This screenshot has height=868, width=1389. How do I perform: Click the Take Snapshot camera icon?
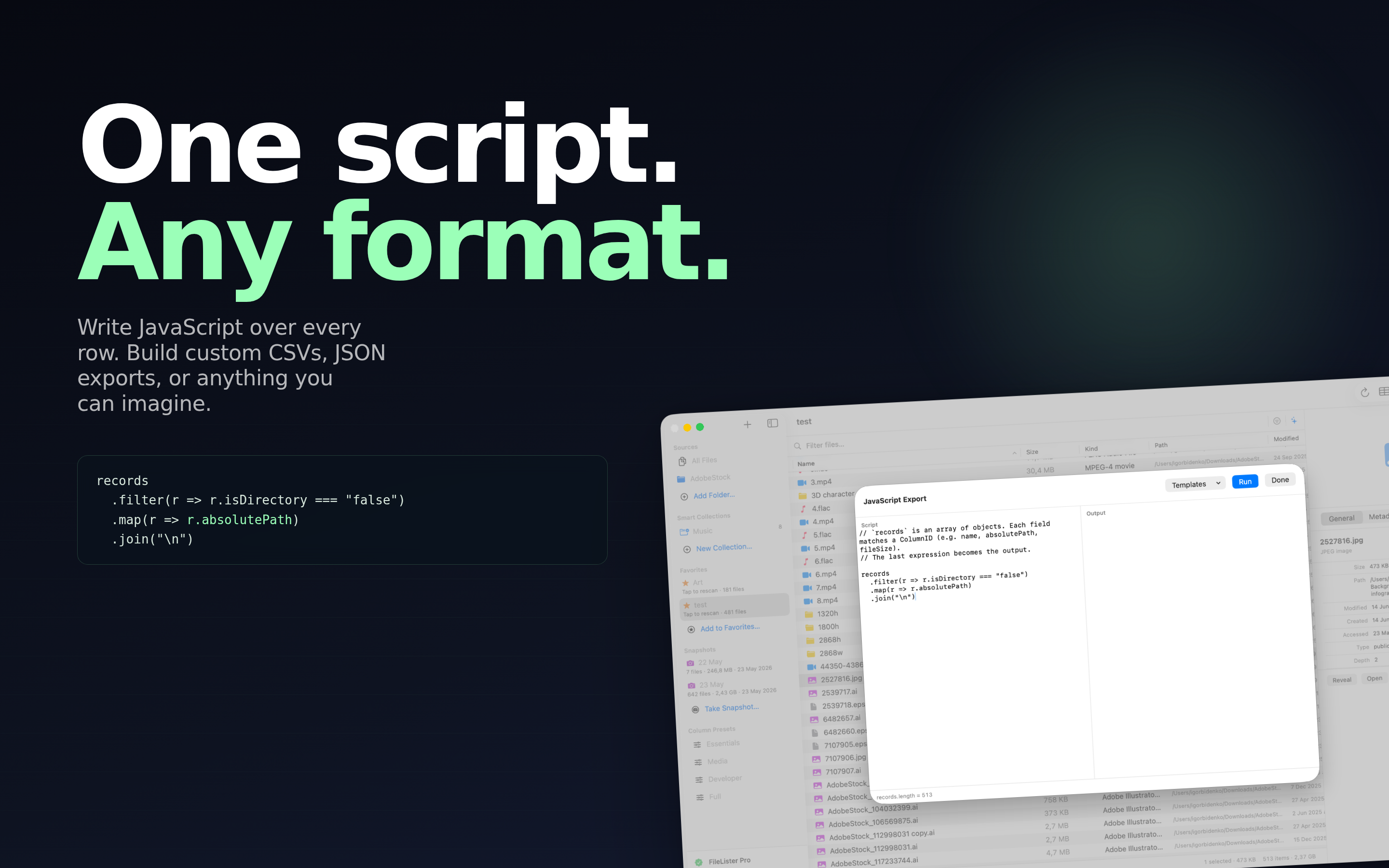click(x=695, y=709)
